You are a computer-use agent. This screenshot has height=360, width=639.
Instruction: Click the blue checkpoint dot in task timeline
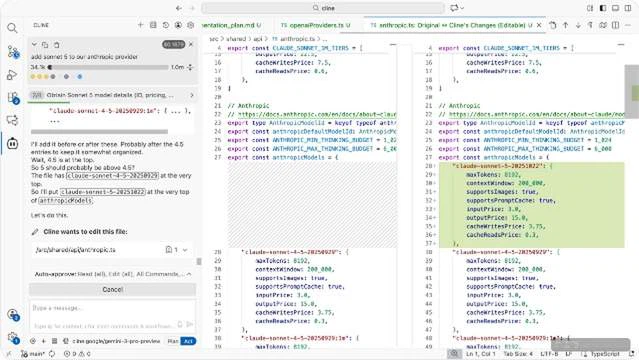[x=80, y=76]
